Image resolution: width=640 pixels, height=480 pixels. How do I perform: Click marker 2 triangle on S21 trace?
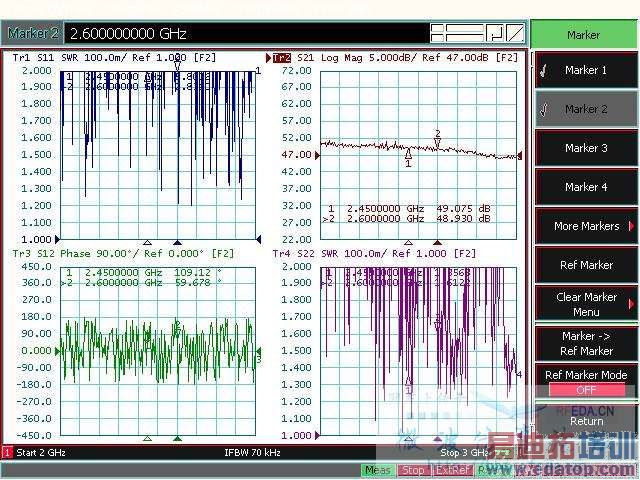coord(437,143)
